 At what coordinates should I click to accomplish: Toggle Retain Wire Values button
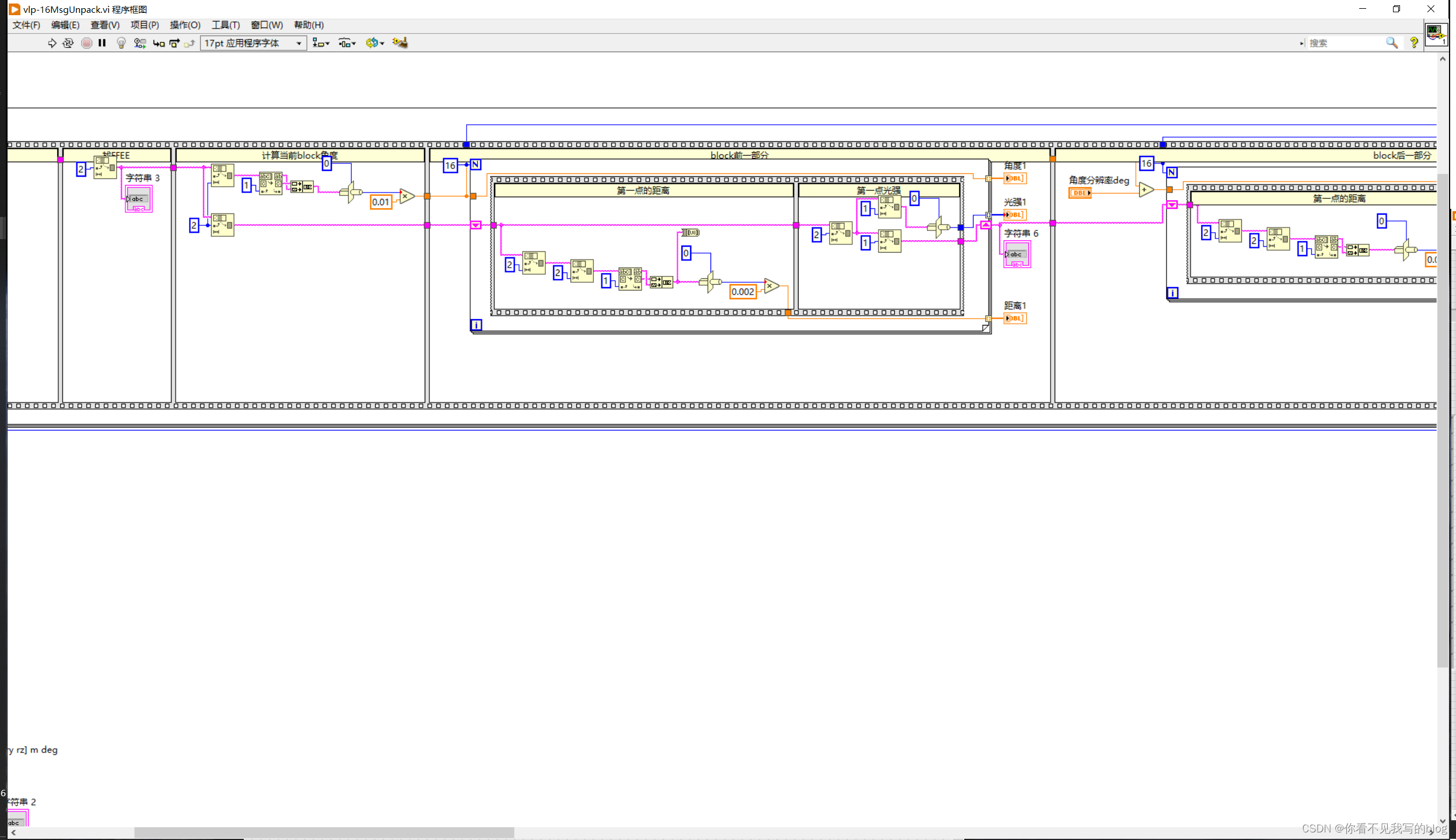click(139, 43)
